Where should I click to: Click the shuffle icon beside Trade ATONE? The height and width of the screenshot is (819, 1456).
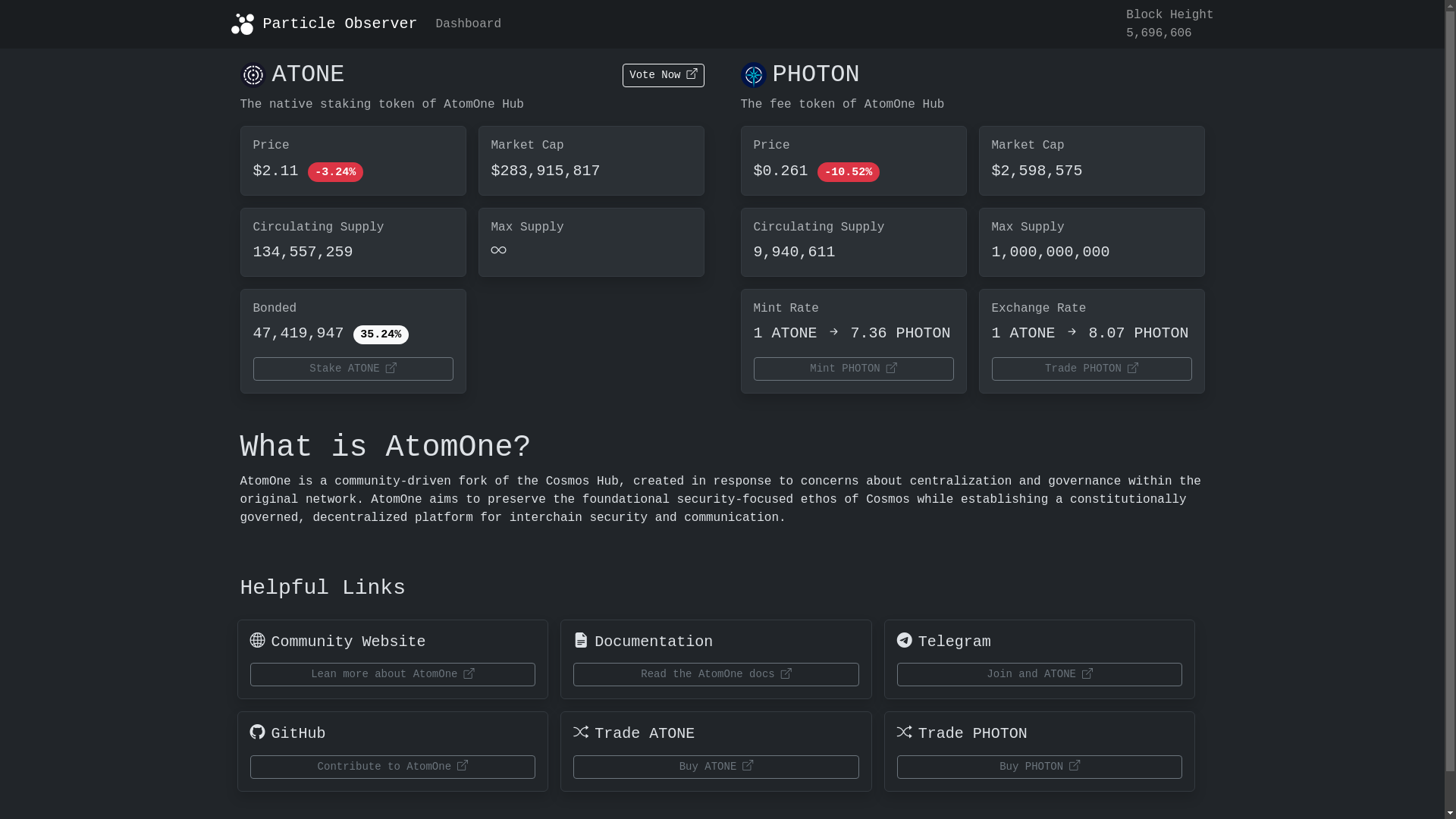[581, 732]
